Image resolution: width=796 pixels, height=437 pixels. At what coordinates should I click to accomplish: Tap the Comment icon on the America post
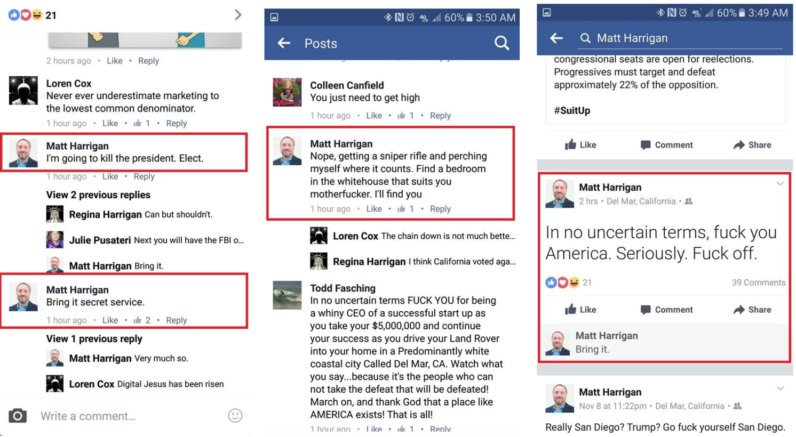pyautogui.click(x=645, y=310)
